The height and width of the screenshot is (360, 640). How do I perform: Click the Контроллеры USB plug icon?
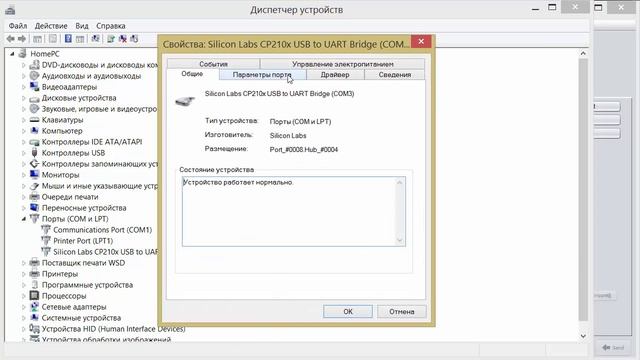35,153
